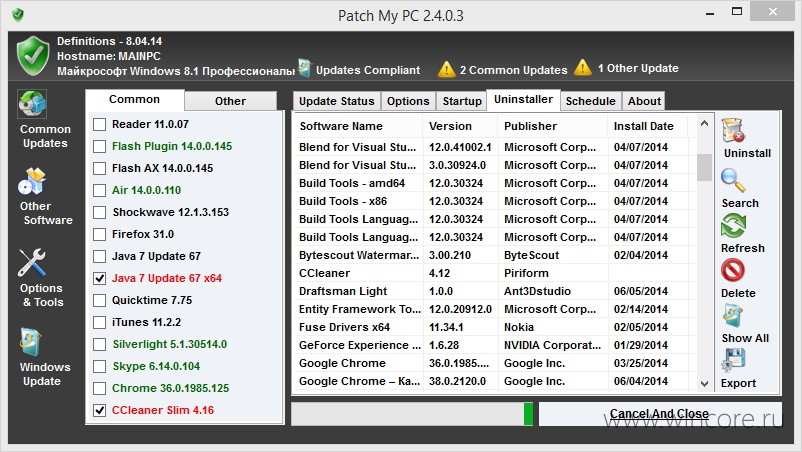Select the Build Tools - x86 row
The height and width of the screenshot is (452, 802).
point(495,201)
